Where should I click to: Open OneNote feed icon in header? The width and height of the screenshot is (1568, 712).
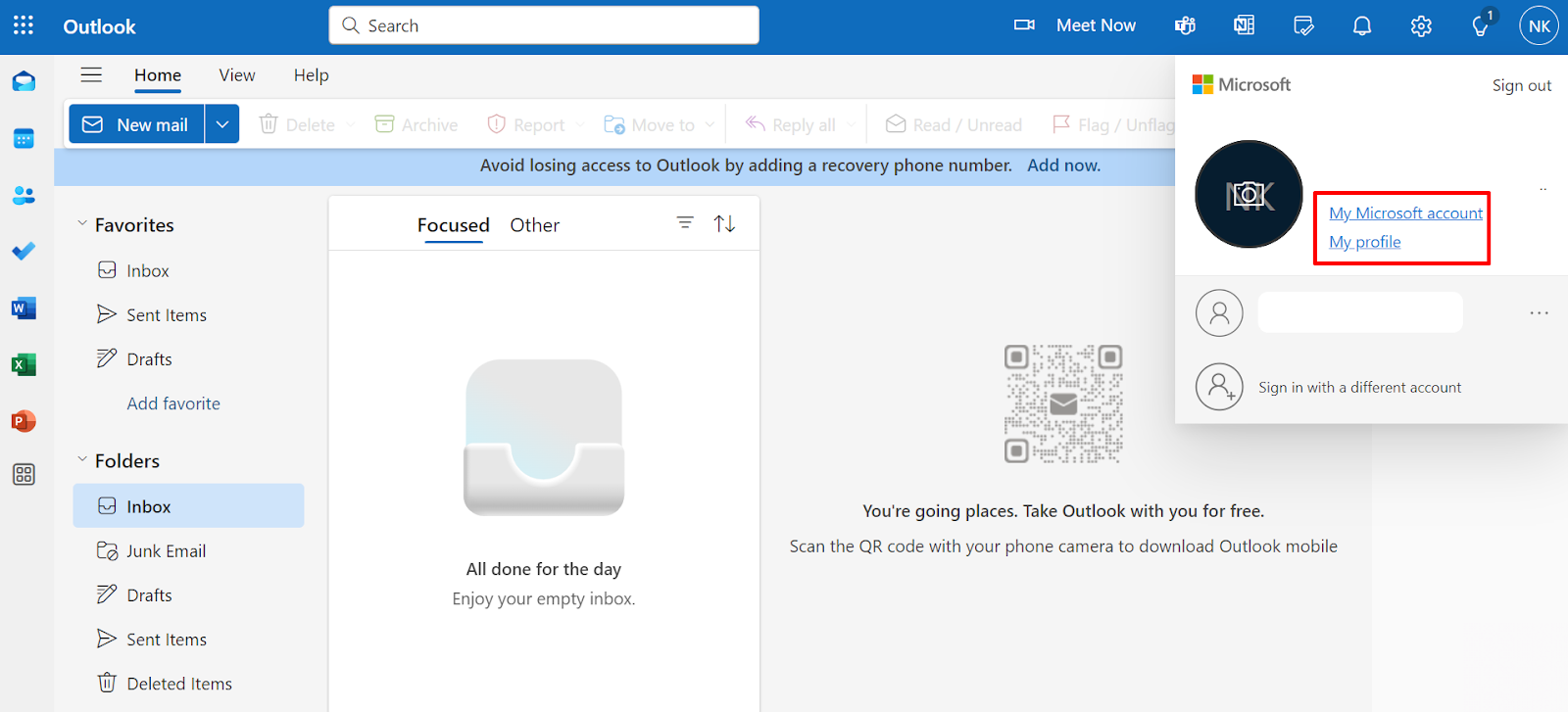tap(1244, 26)
